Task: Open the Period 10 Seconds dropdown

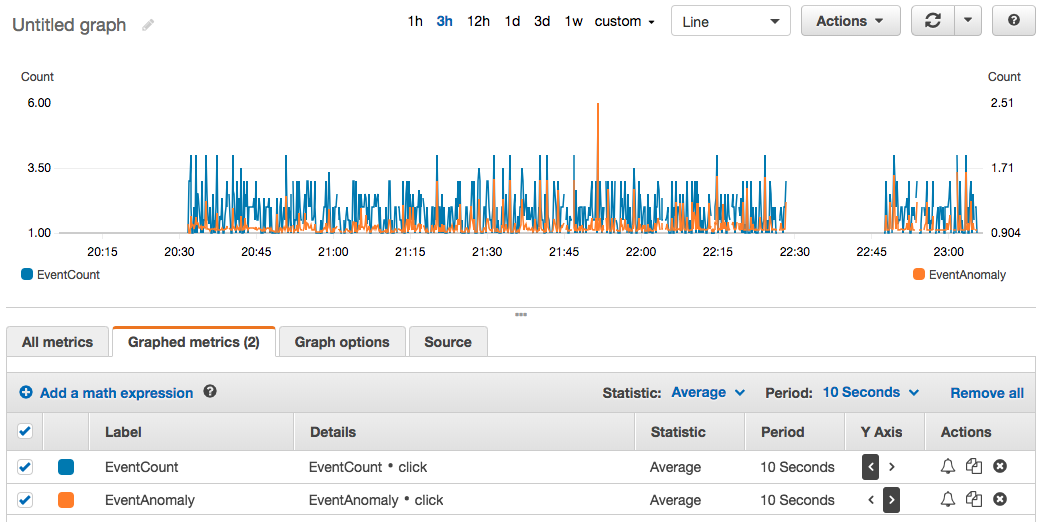Action: [x=871, y=392]
